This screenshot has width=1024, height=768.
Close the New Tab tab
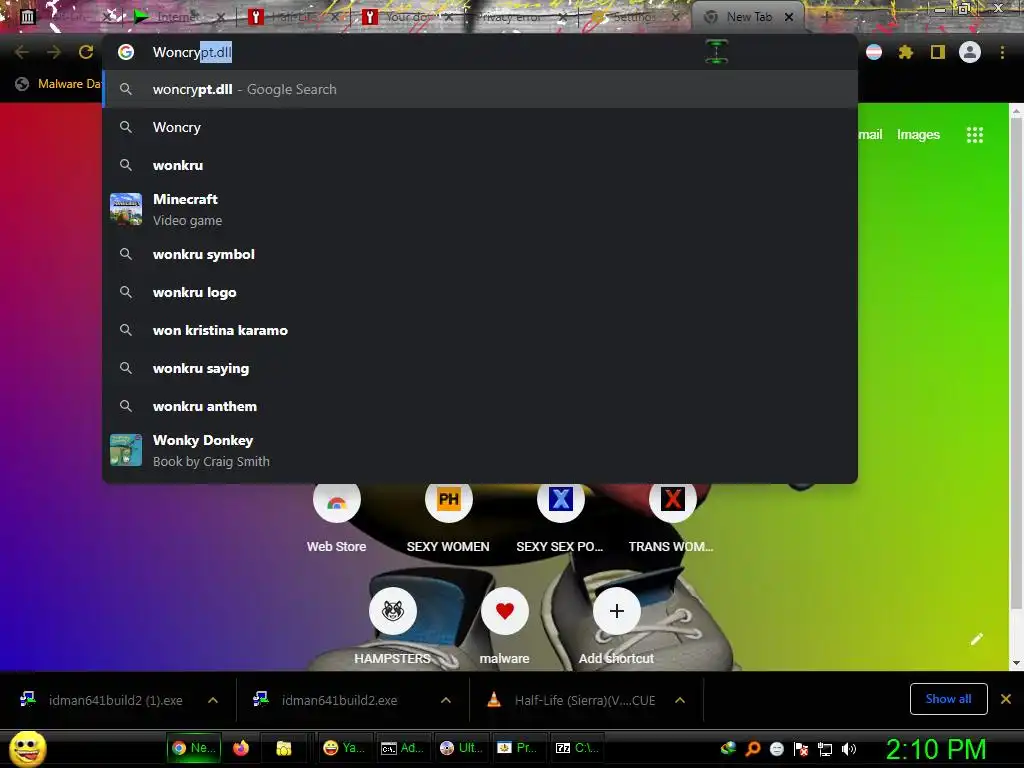pos(789,17)
